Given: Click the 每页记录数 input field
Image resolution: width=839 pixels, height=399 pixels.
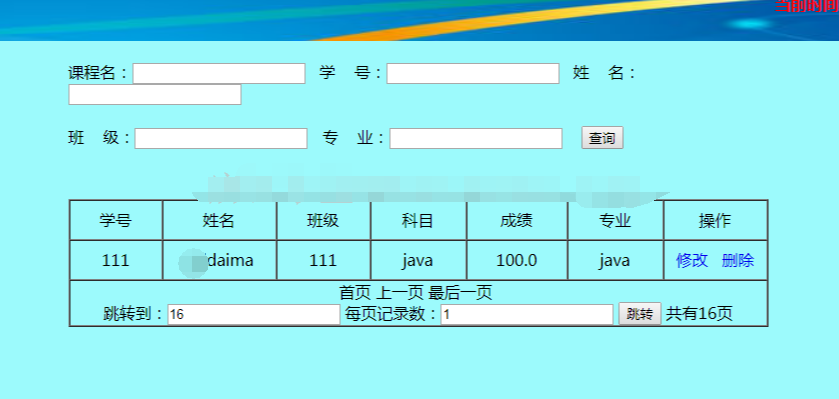Looking at the screenshot, I should tap(527, 314).
